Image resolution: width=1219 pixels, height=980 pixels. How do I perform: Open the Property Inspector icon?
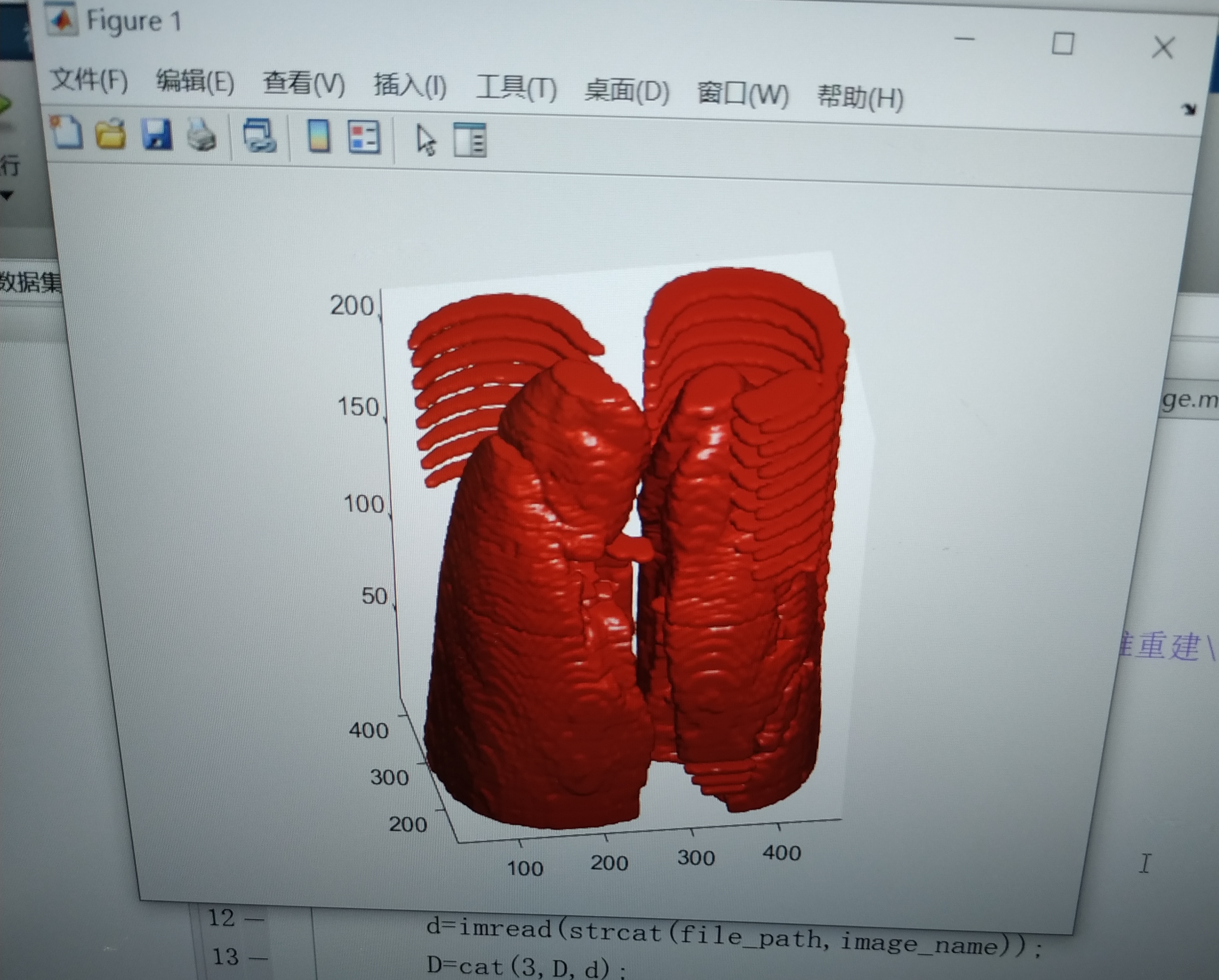(x=470, y=140)
